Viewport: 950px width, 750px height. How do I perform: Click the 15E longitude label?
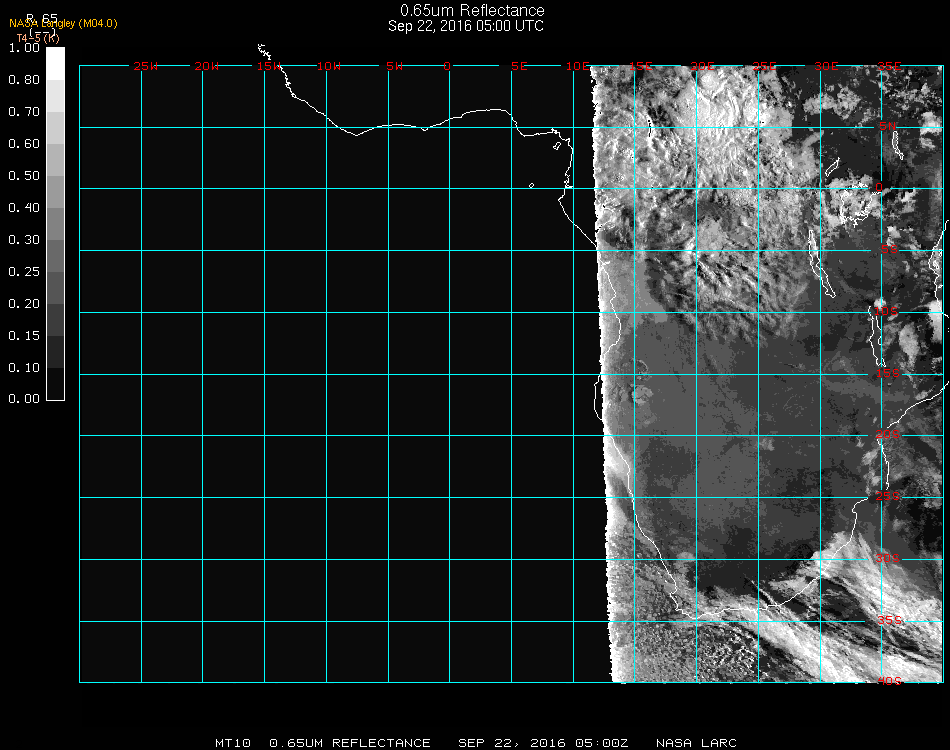click(641, 66)
